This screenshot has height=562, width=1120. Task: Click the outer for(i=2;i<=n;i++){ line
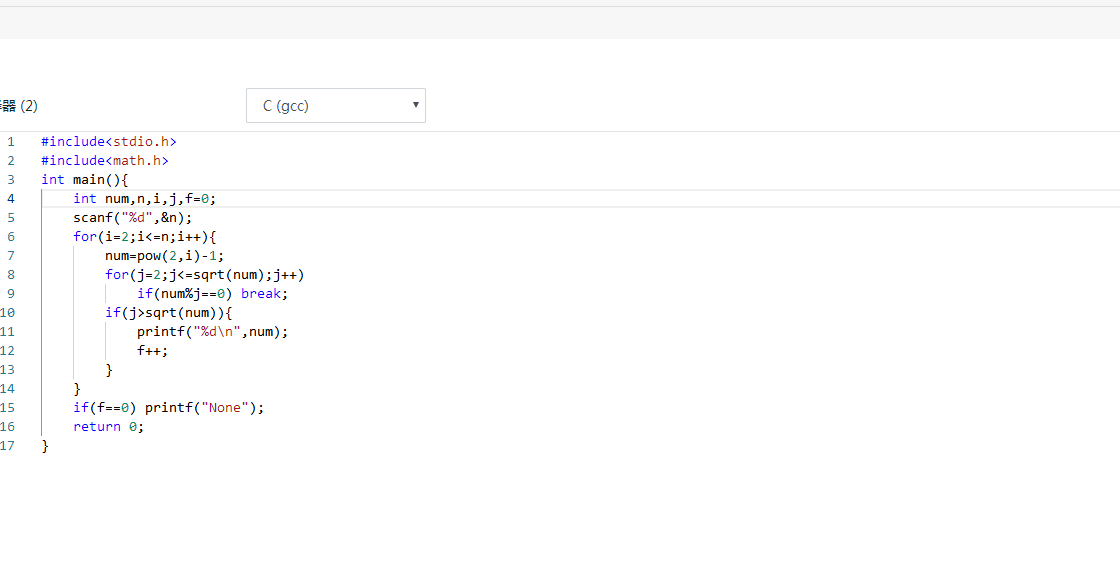click(x=144, y=237)
